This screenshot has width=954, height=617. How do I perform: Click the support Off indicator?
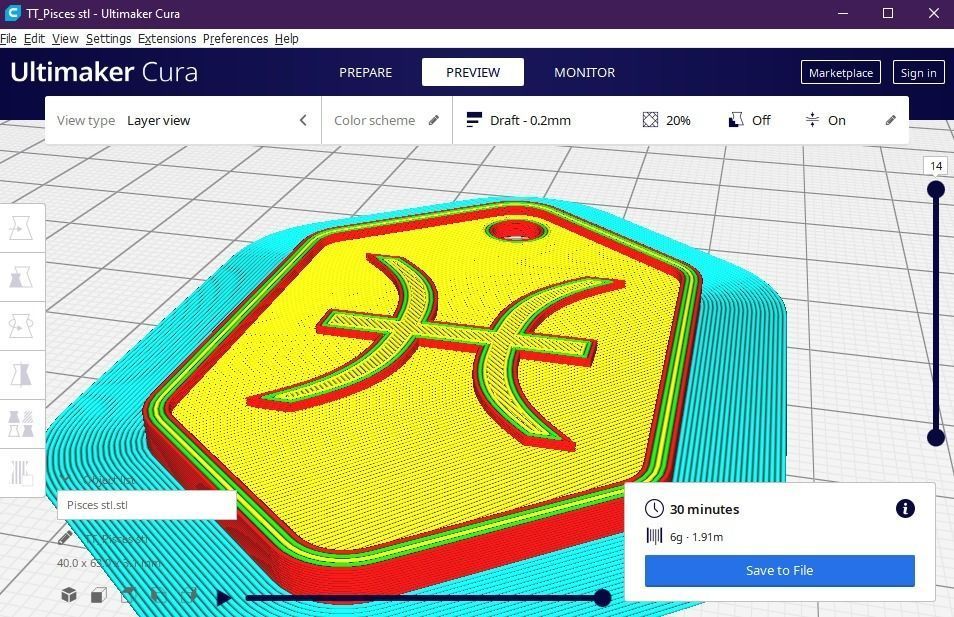point(750,120)
